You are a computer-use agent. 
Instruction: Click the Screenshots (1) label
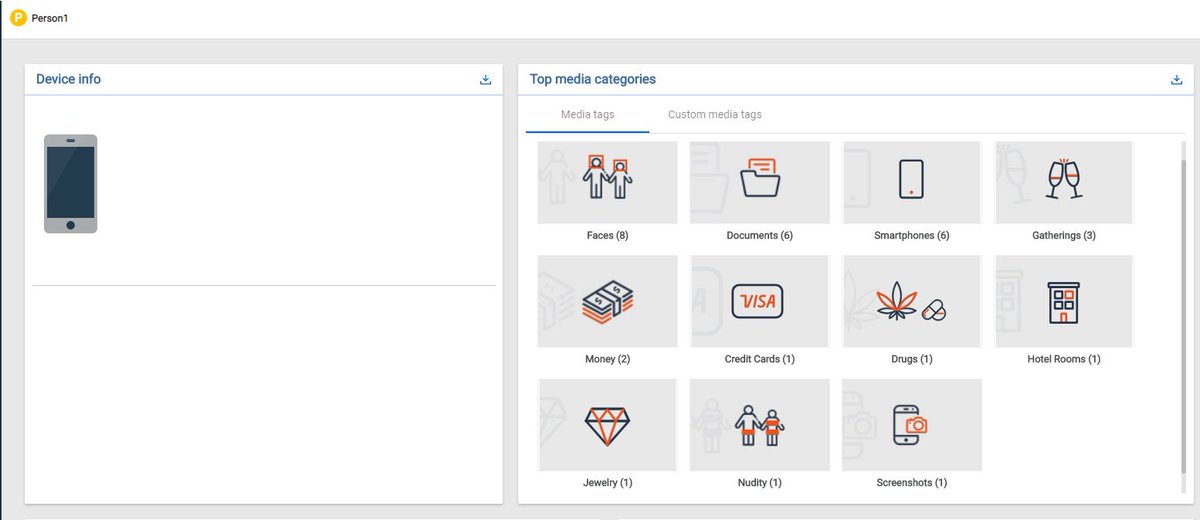912,483
